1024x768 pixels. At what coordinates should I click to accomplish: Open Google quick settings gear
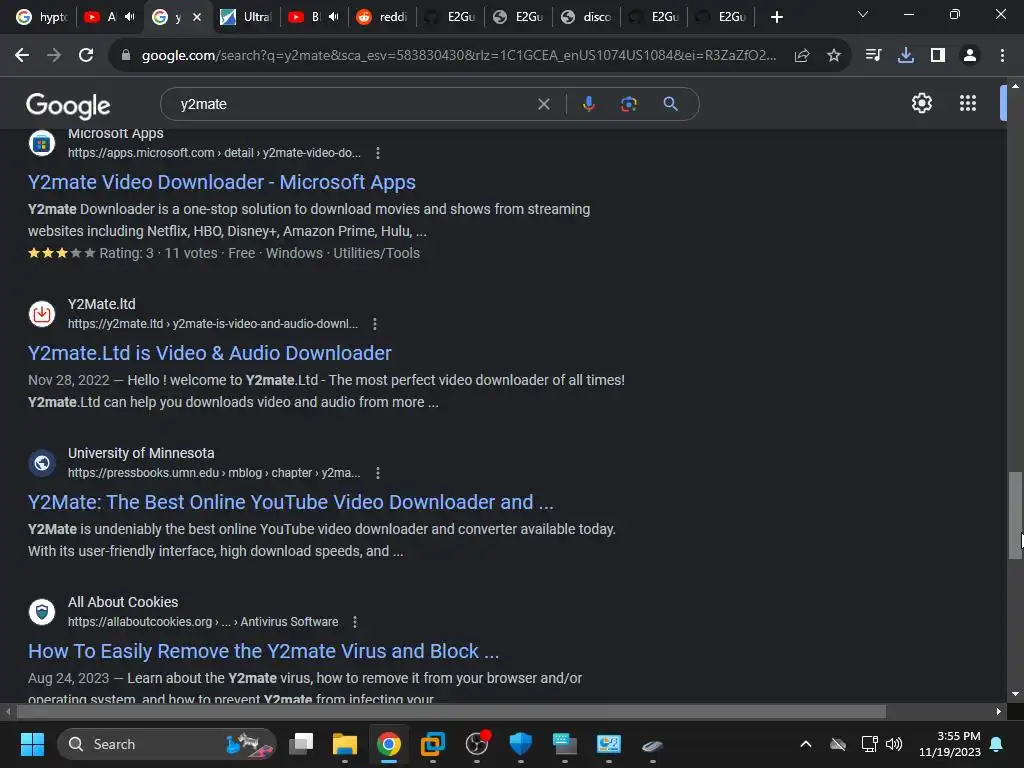[921, 103]
